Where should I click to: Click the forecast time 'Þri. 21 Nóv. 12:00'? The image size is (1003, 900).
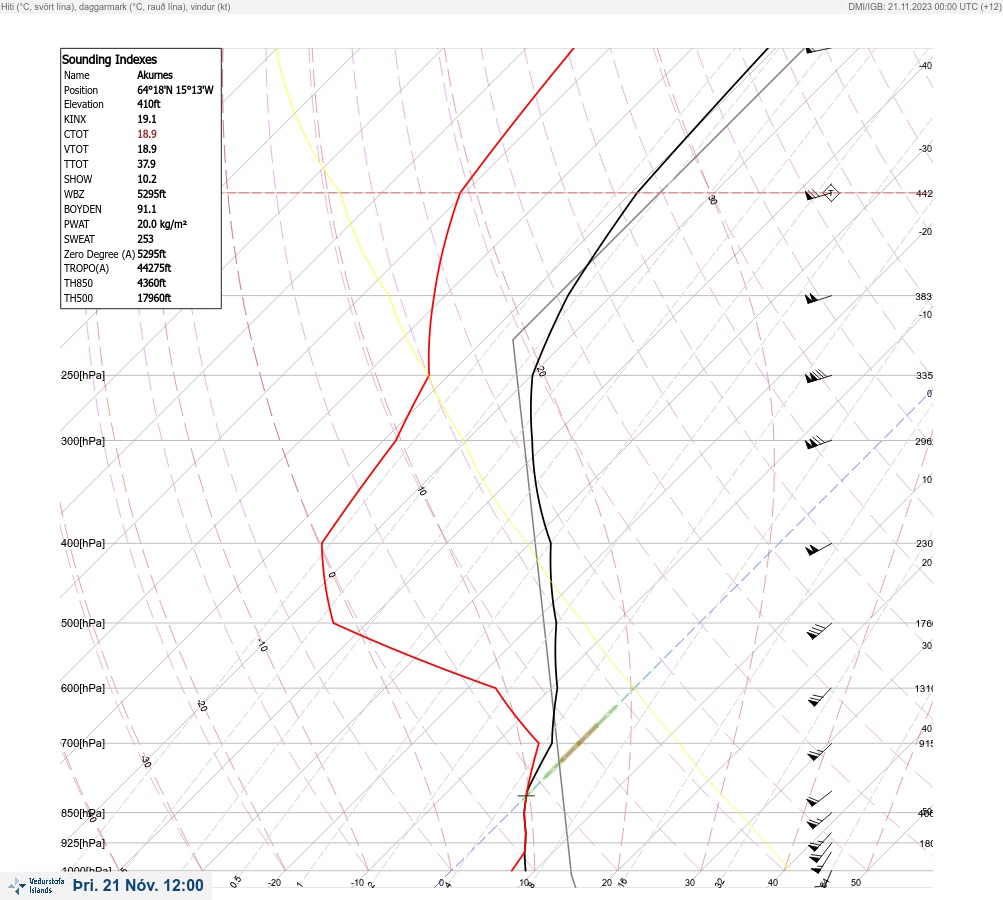tap(138, 885)
